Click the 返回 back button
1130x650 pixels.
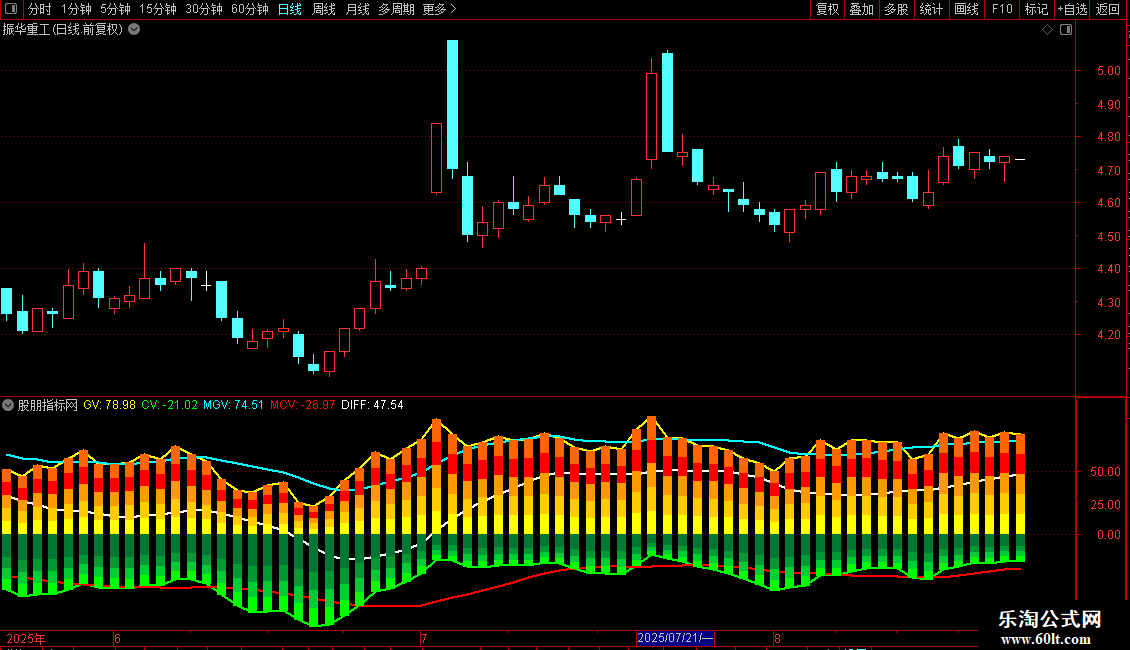pyautogui.click(x=1108, y=9)
